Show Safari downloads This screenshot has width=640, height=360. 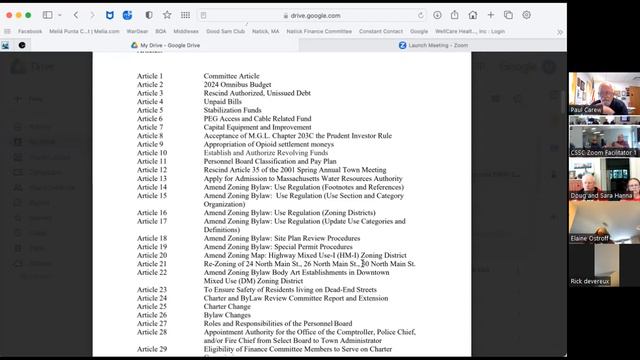click(437, 15)
